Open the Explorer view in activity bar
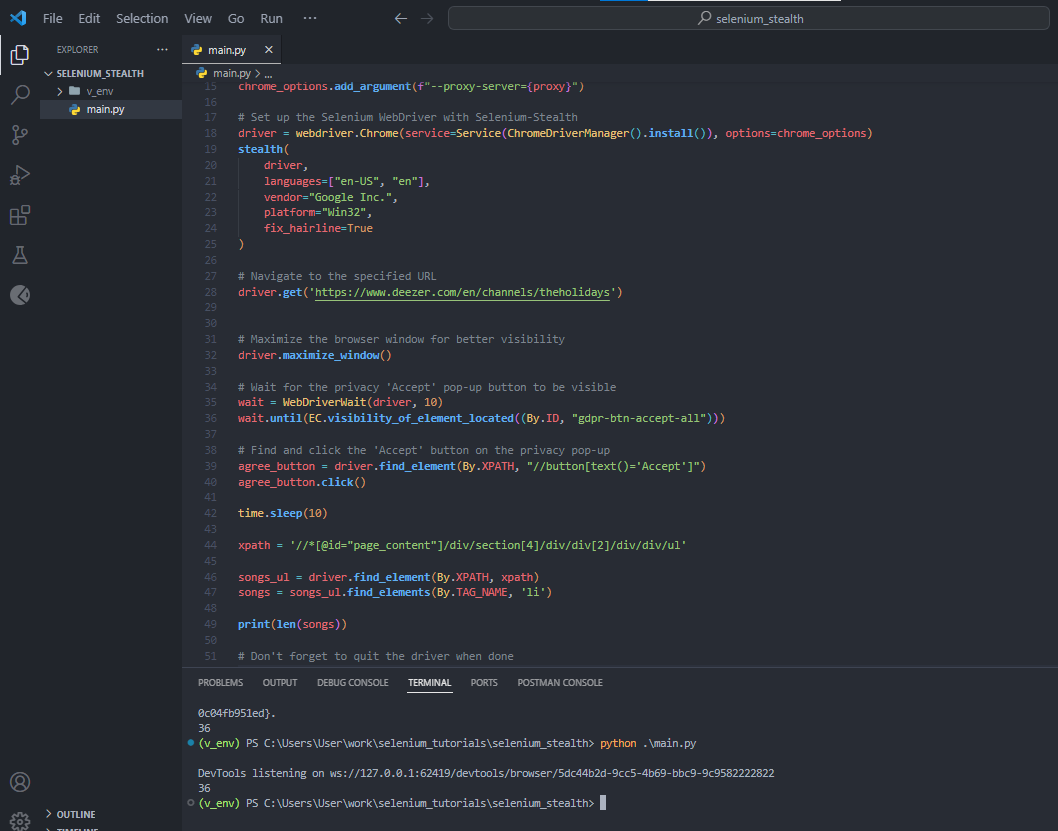1058x831 pixels. (x=20, y=55)
